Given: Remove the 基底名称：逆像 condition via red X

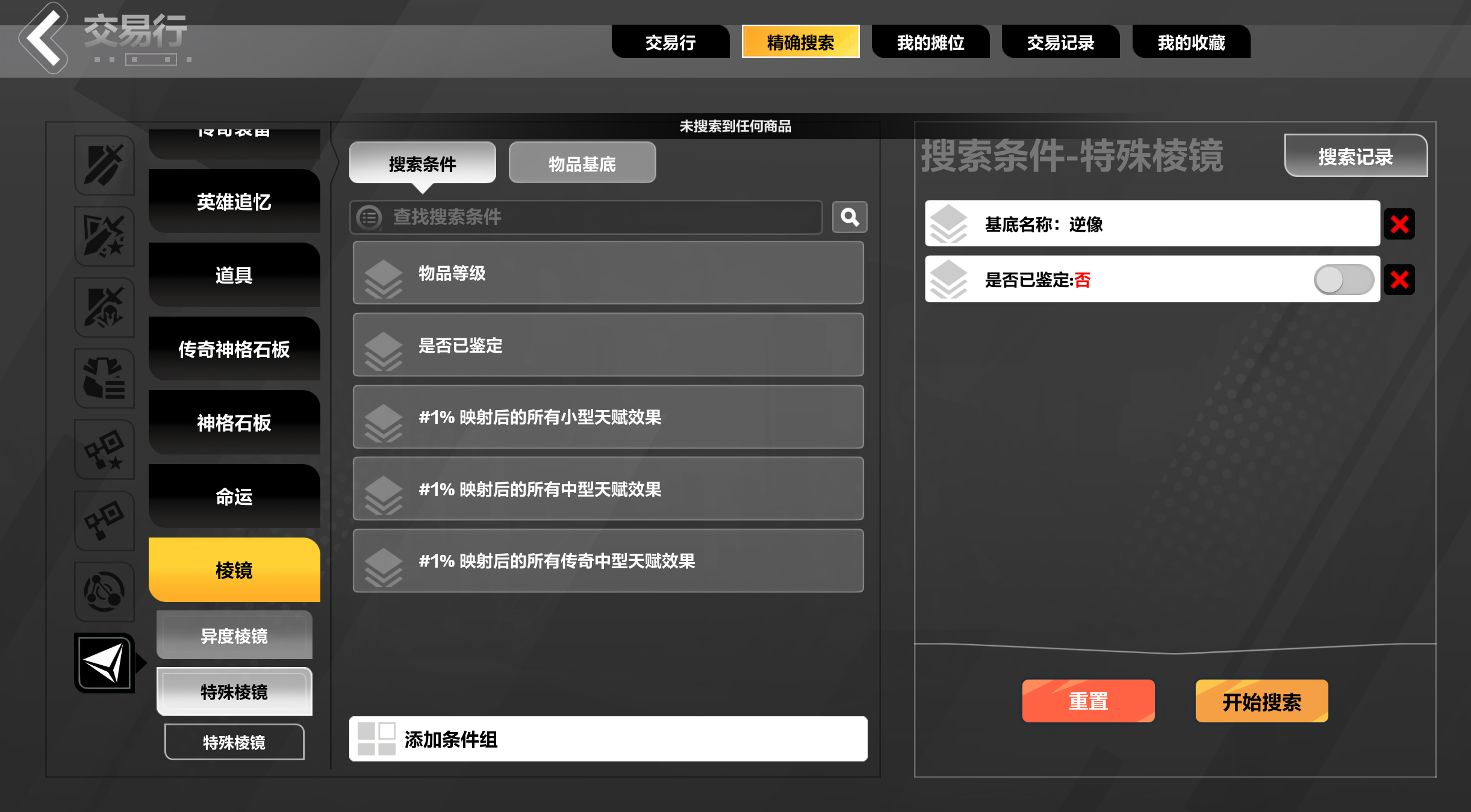Looking at the screenshot, I should click(1399, 225).
